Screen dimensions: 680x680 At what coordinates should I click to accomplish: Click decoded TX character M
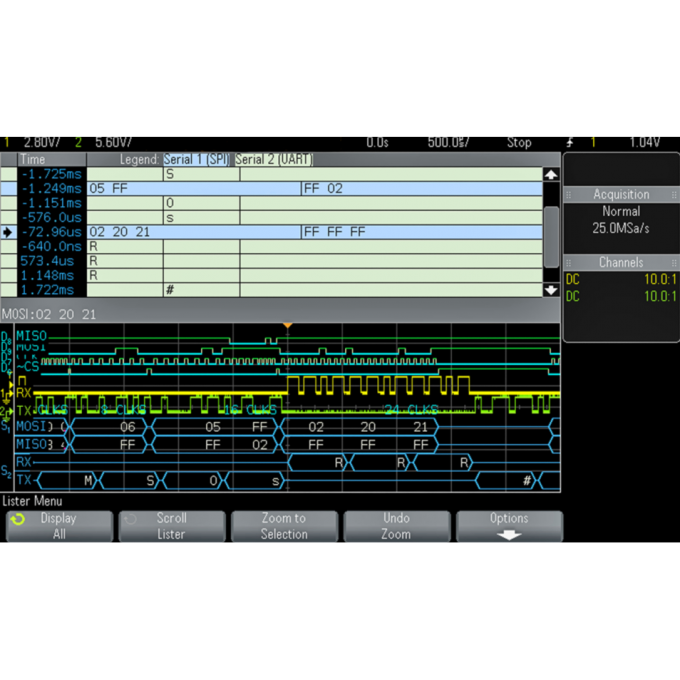click(x=88, y=481)
